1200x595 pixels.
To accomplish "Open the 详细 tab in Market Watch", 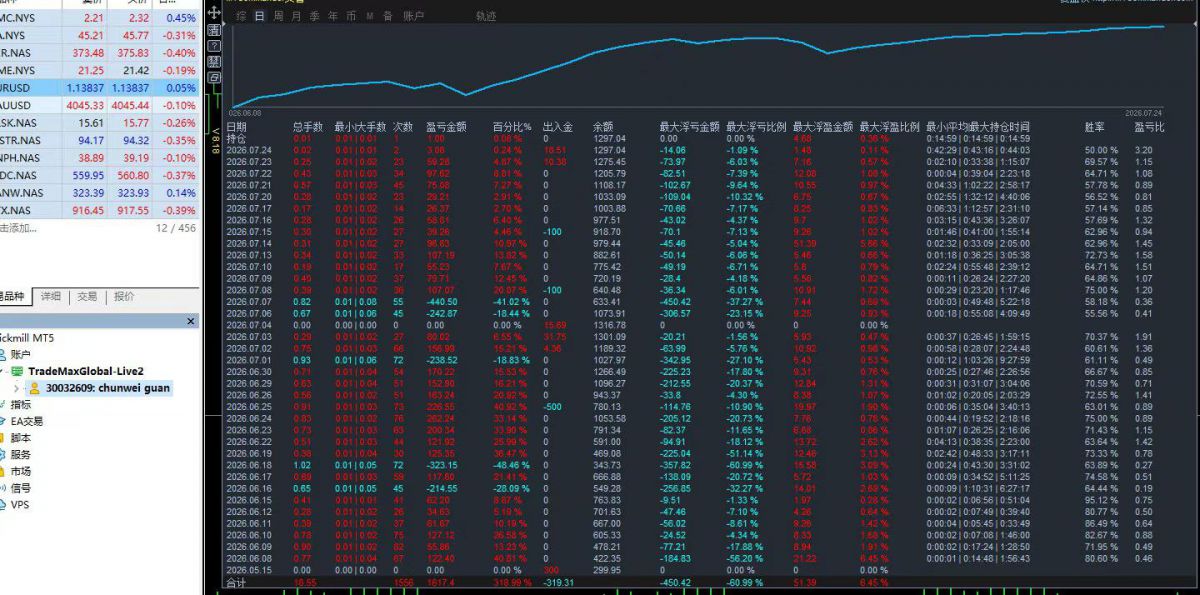I will point(50,297).
